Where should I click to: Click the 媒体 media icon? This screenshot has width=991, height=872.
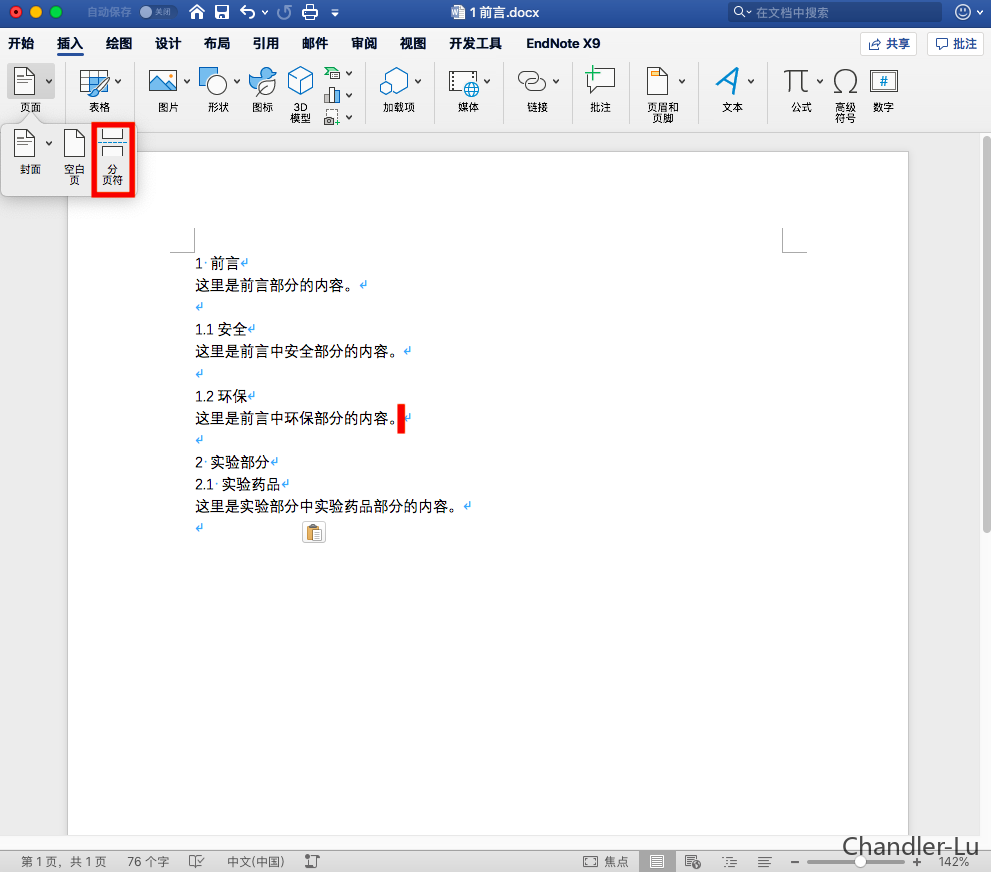click(x=463, y=83)
